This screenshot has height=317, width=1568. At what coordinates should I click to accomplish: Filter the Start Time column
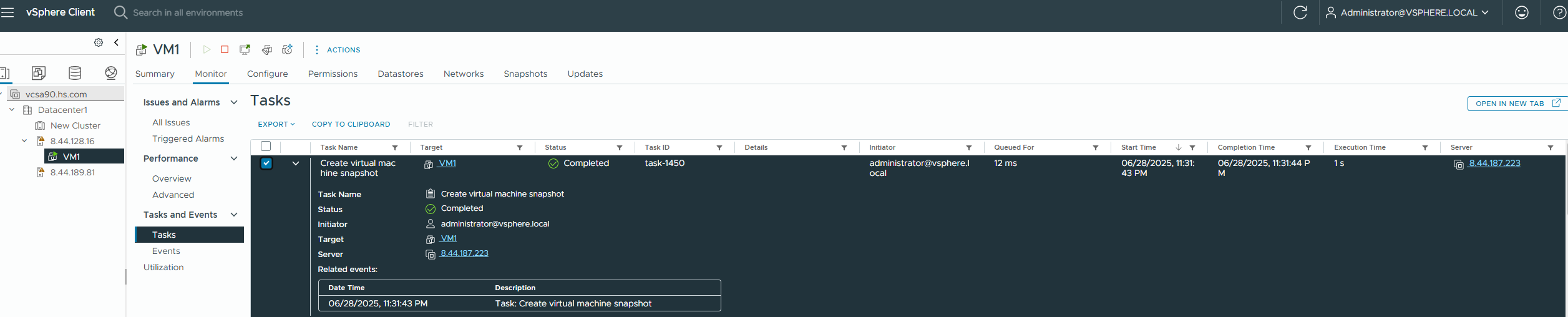(1192, 148)
